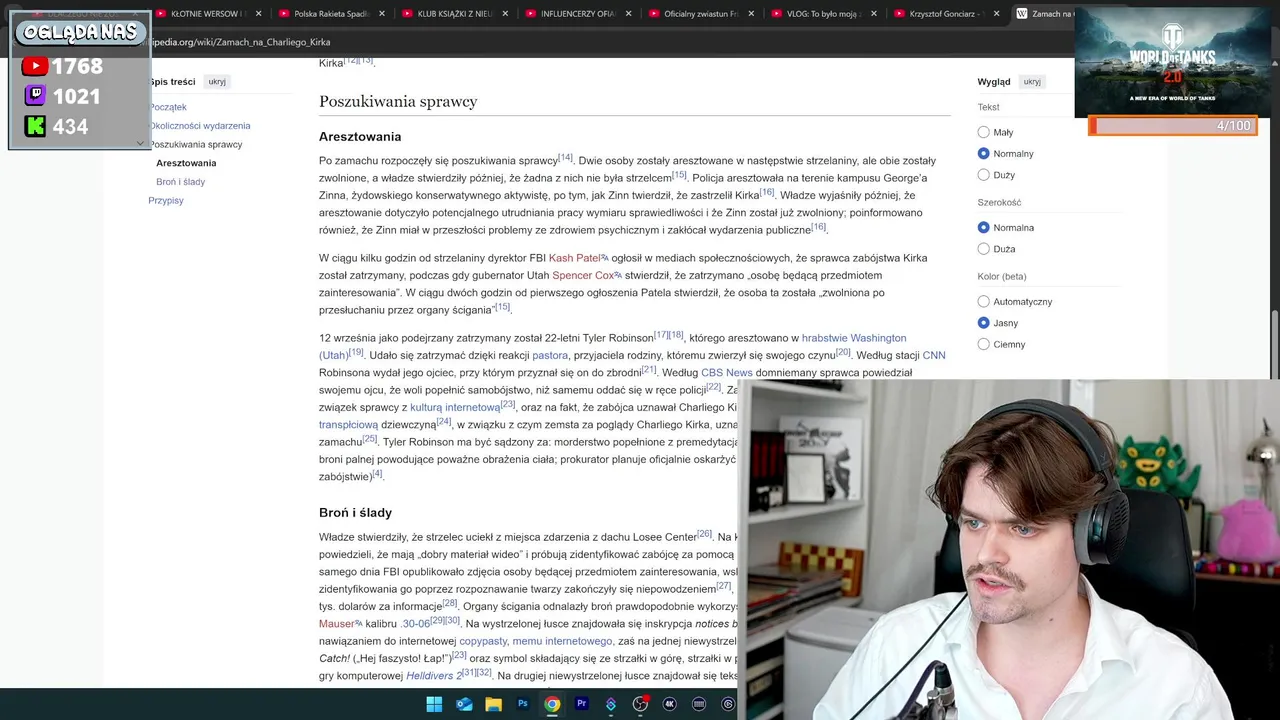Click the browser address bar URL
This screenshot has height=720, width=1280.
coord(240,42)
